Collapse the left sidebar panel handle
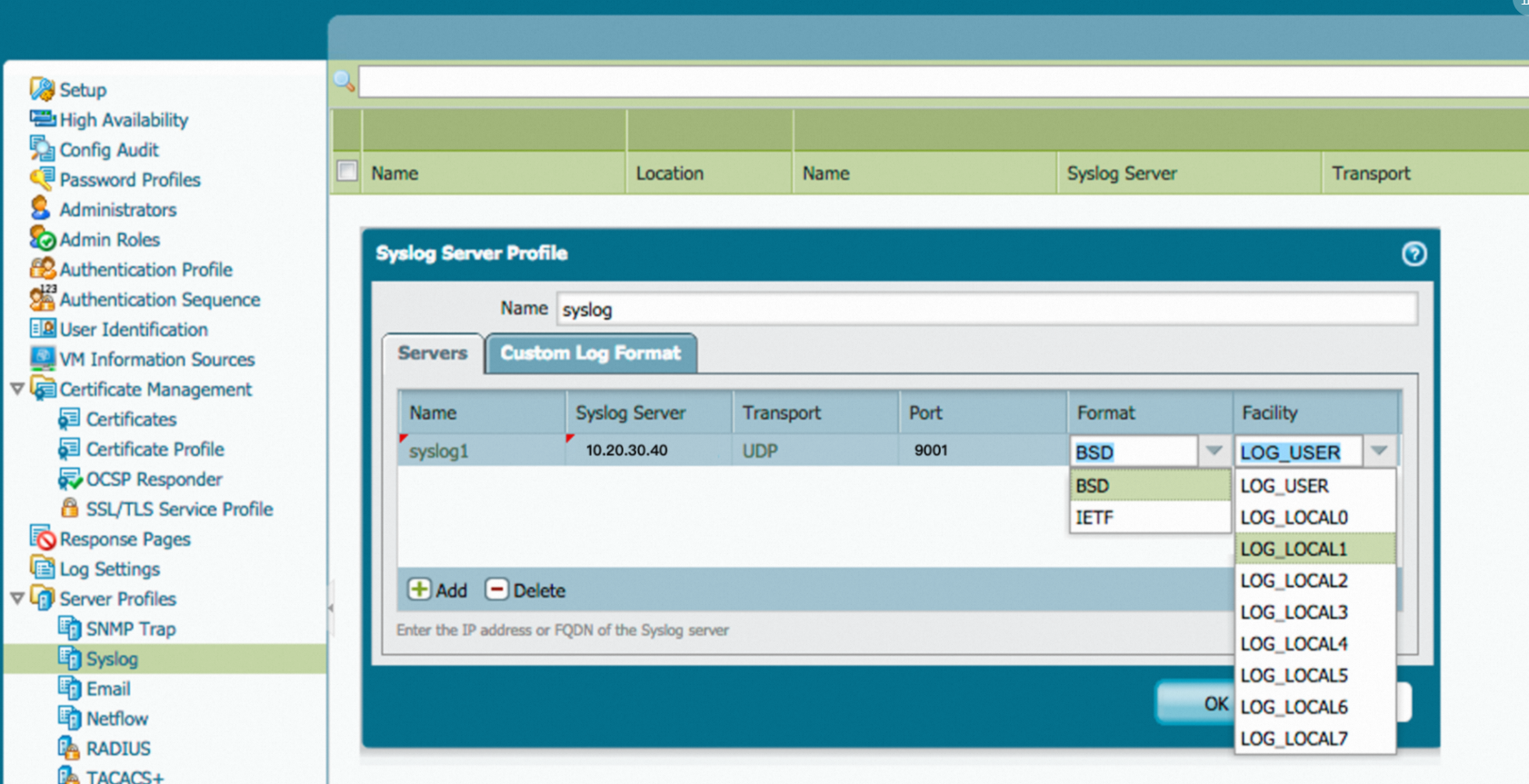 [x=330, y=607]
